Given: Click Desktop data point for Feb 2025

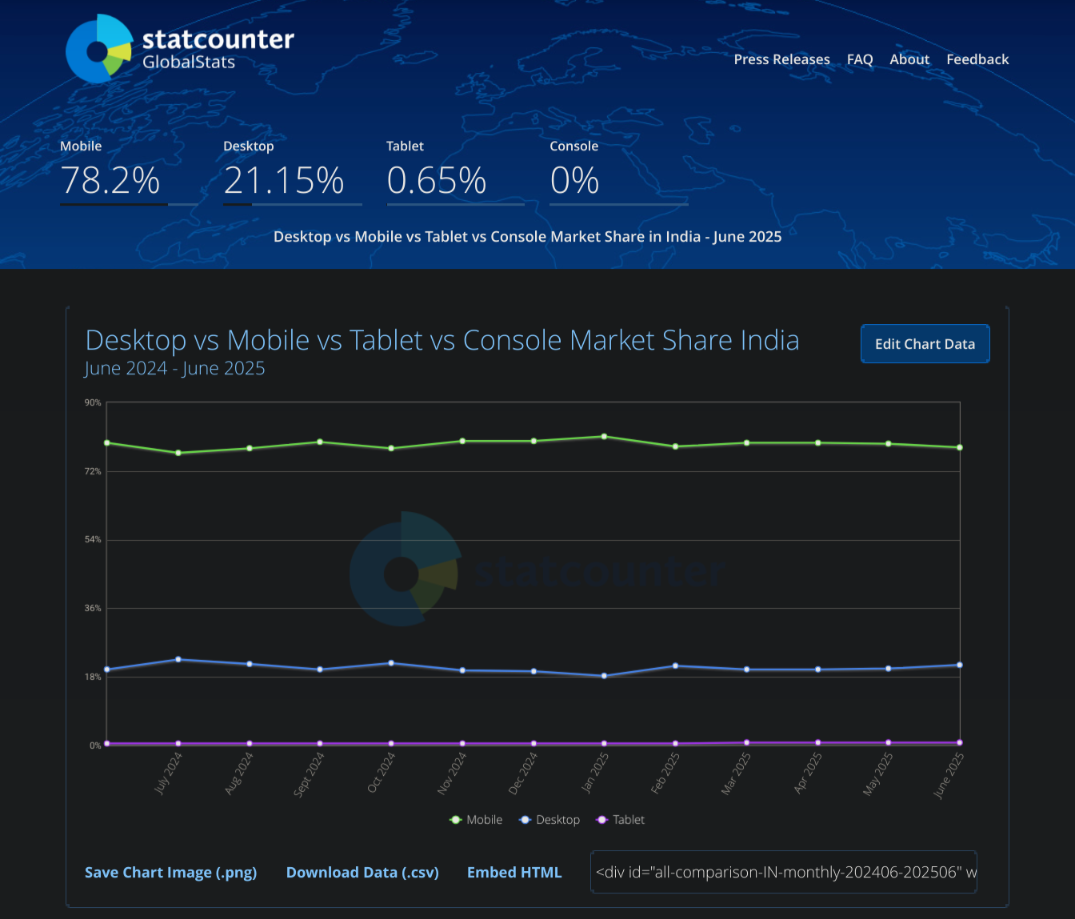Looking at the screenshot, I should tap(675, 665).
